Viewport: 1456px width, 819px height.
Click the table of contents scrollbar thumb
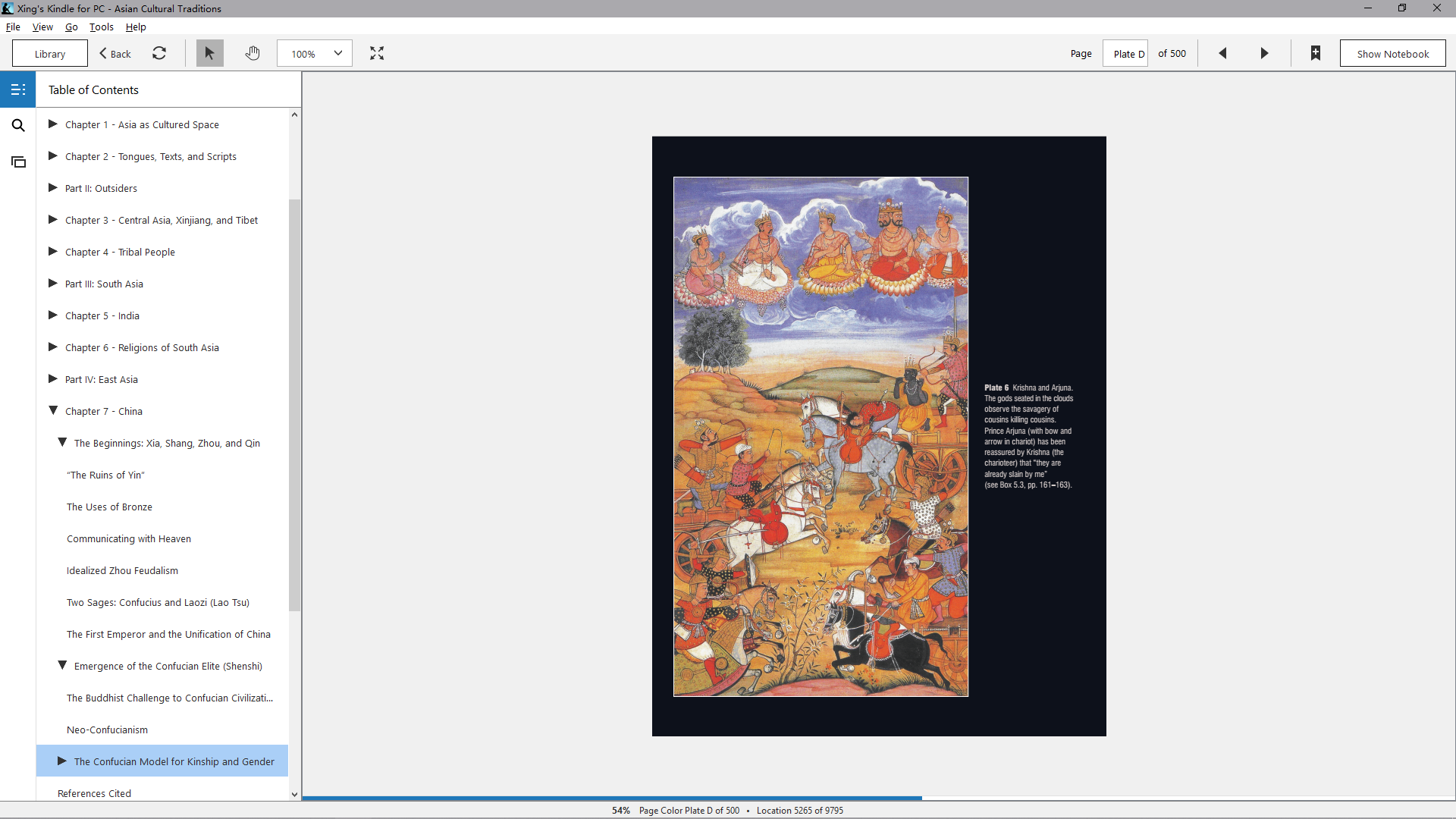click(294, 405)
